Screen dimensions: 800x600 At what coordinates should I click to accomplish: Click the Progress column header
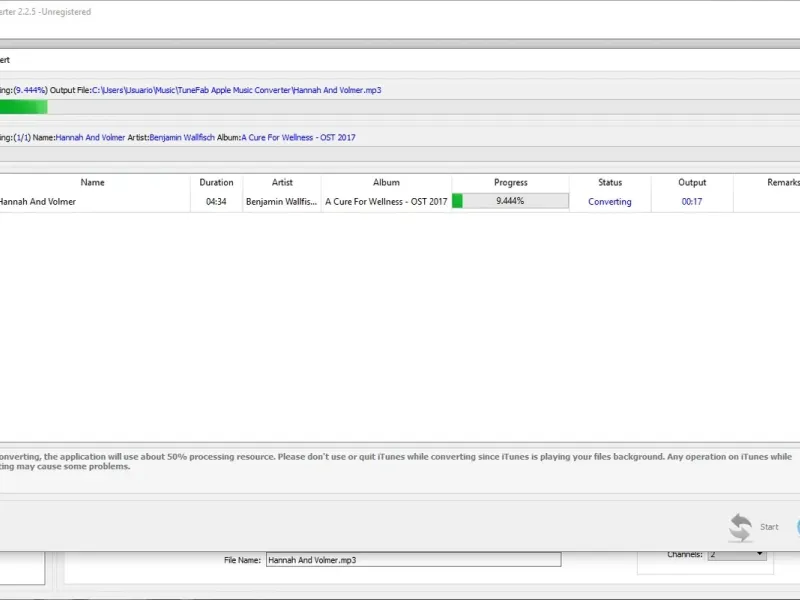click(x=511, y=182)
